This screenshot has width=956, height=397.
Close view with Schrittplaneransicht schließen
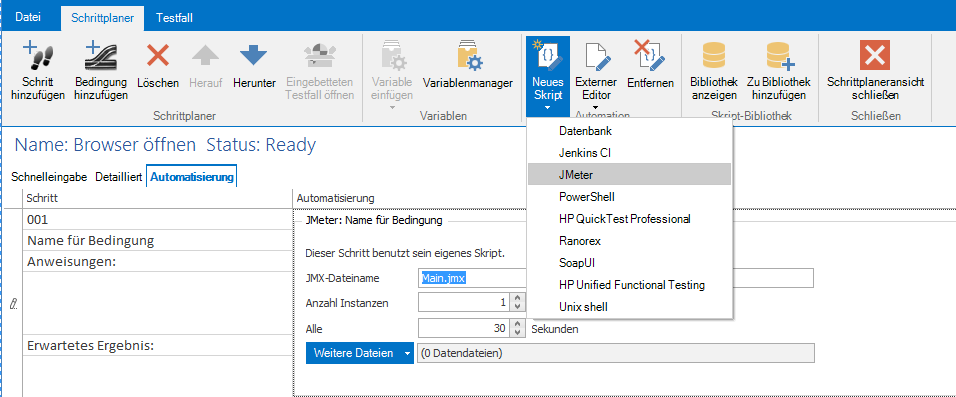[x=875, y=55]
